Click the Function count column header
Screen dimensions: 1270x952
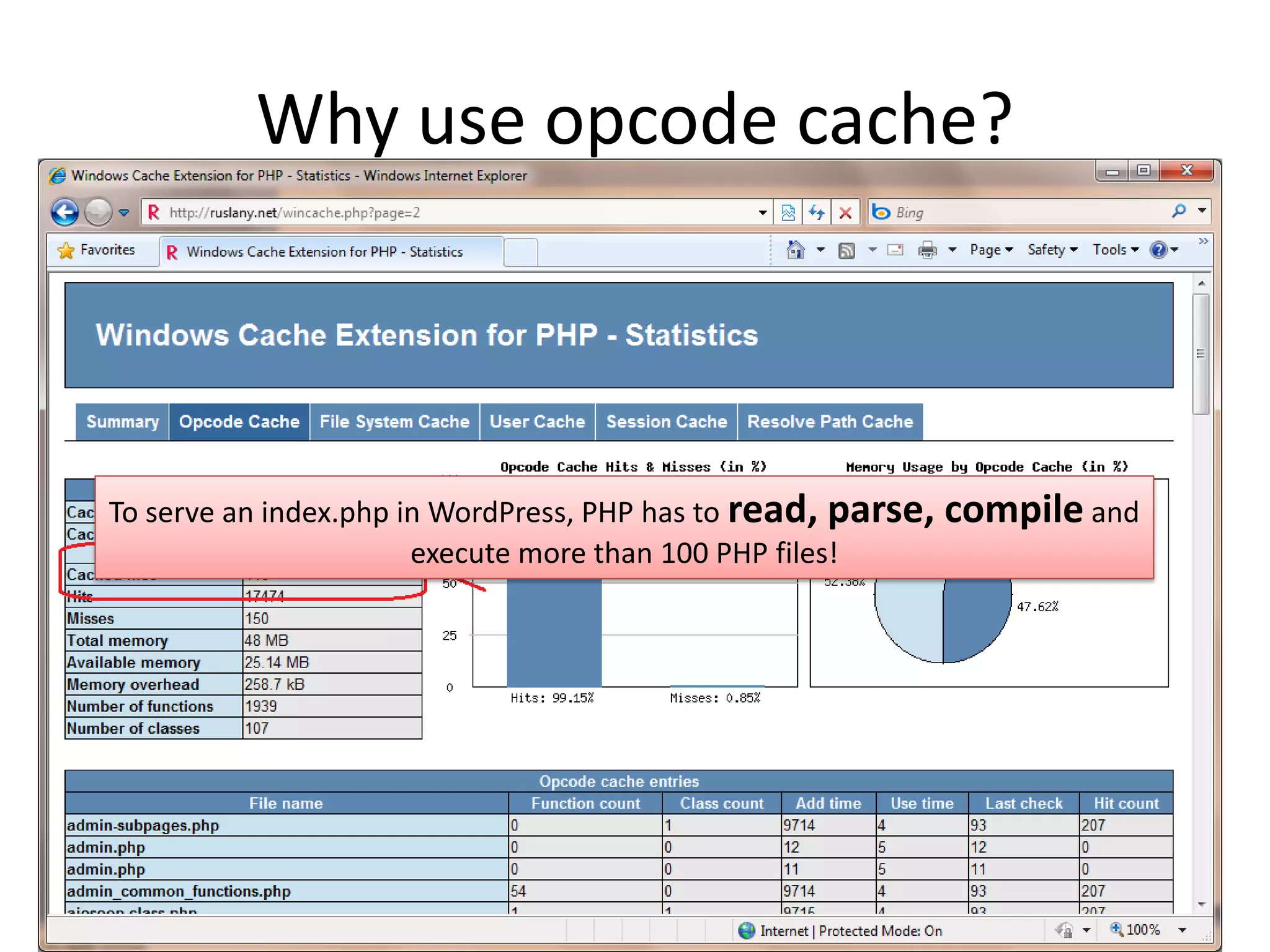pyautogui.click(x=585, y=803)
